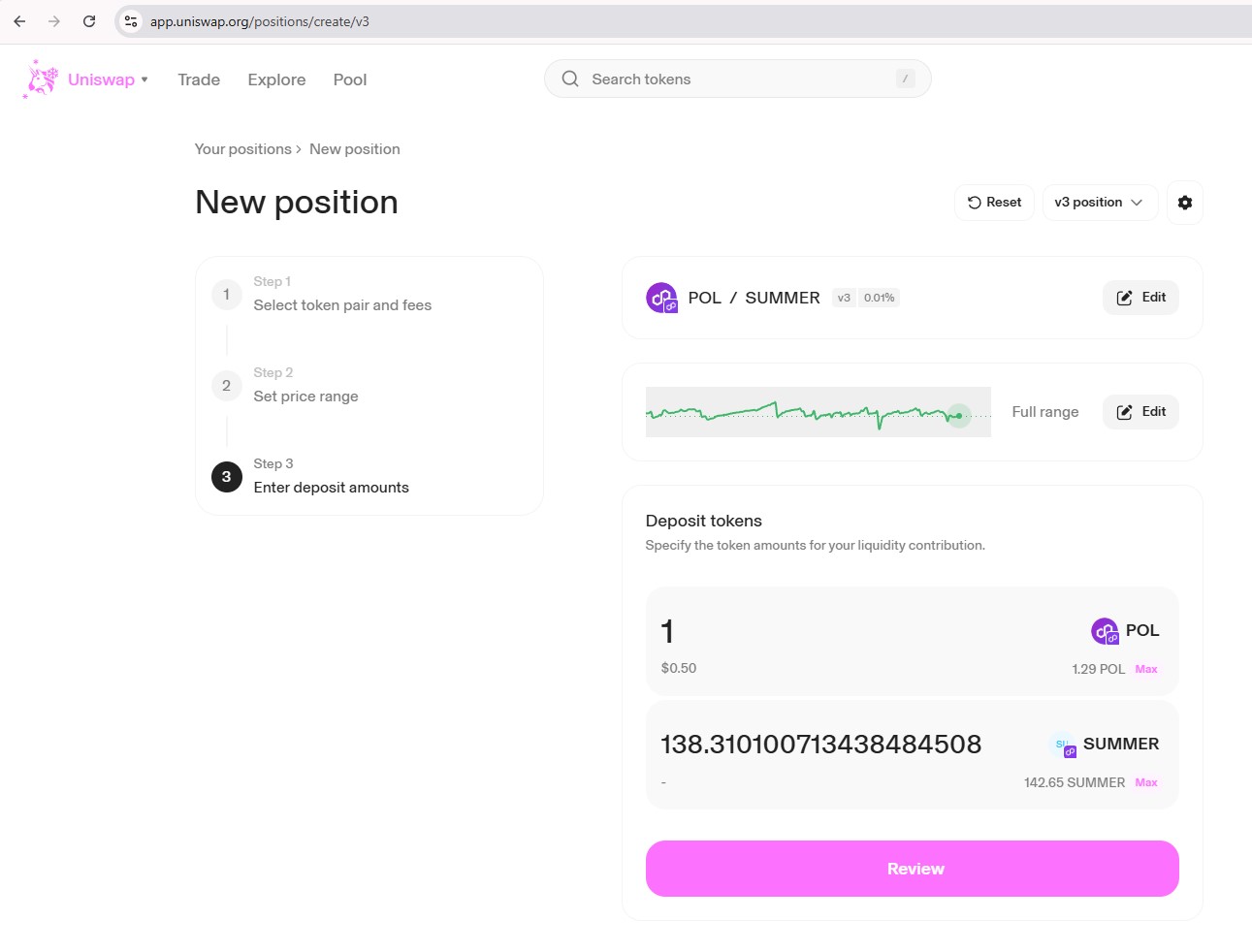Open the Trade menu
The image size is (1252, 952).
click(x=199, y=79)
